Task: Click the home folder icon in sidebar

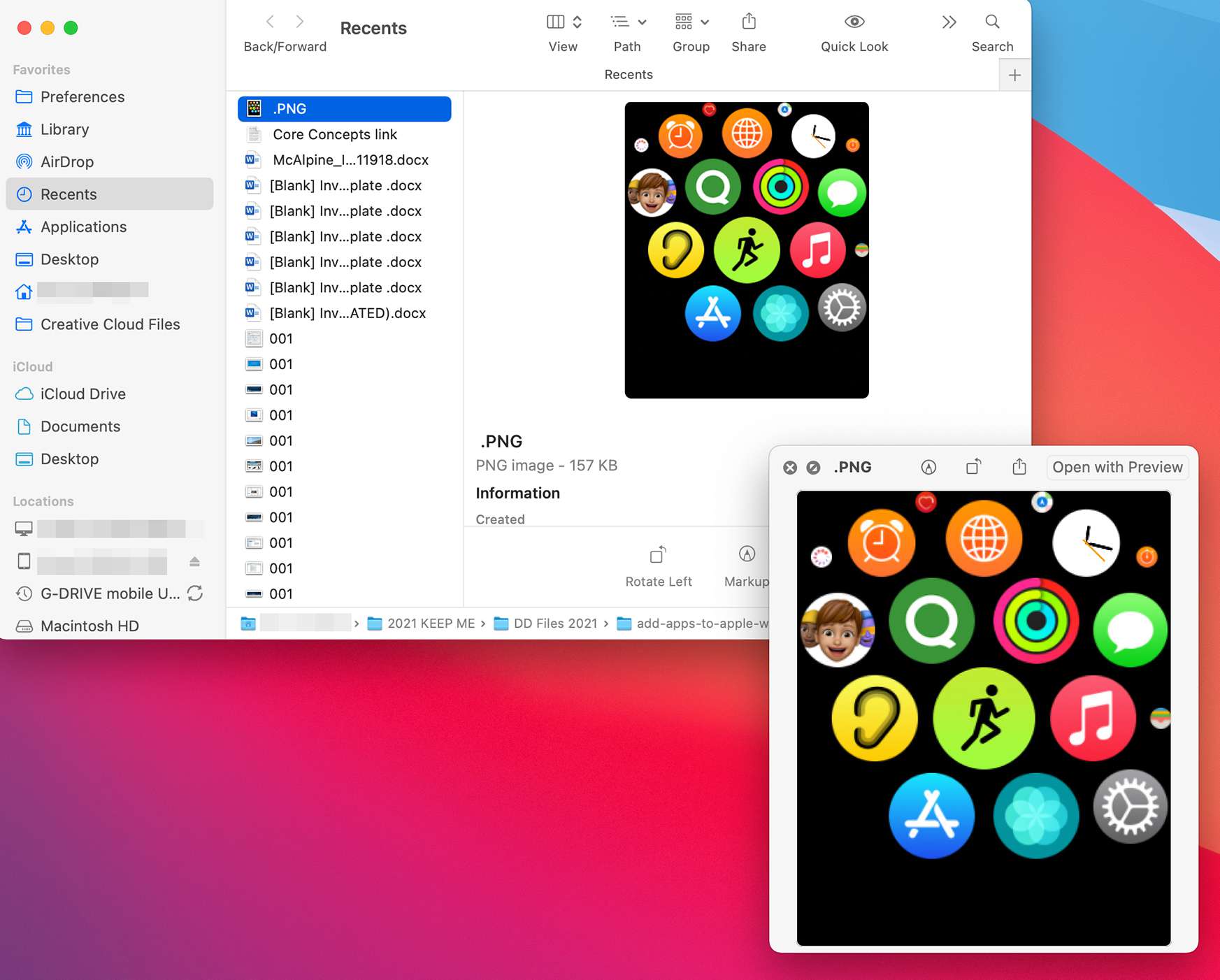Action: coord(24,291)
